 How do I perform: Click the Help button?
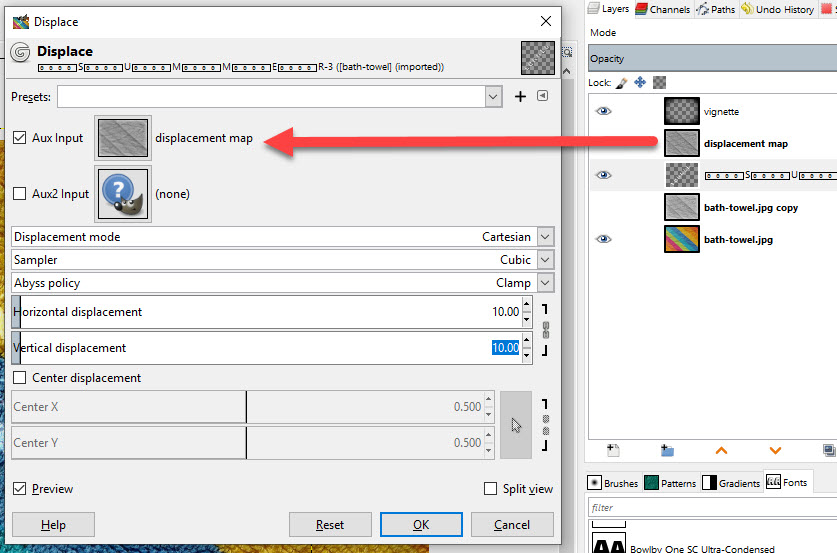pyautogui.click(x=53, y=525)
